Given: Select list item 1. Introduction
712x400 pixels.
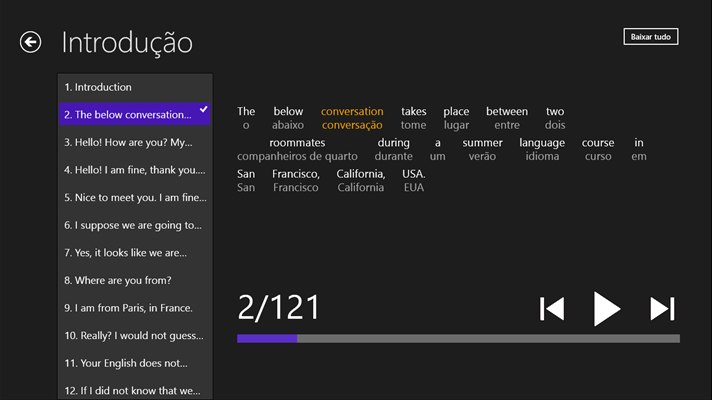Looking at the screenshot, I should click(135, 87).
